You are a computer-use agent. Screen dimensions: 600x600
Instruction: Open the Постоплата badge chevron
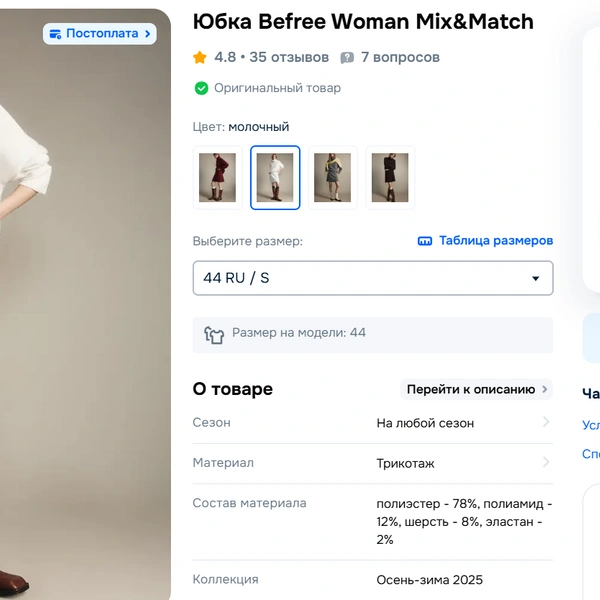click(x=149, y=34)
